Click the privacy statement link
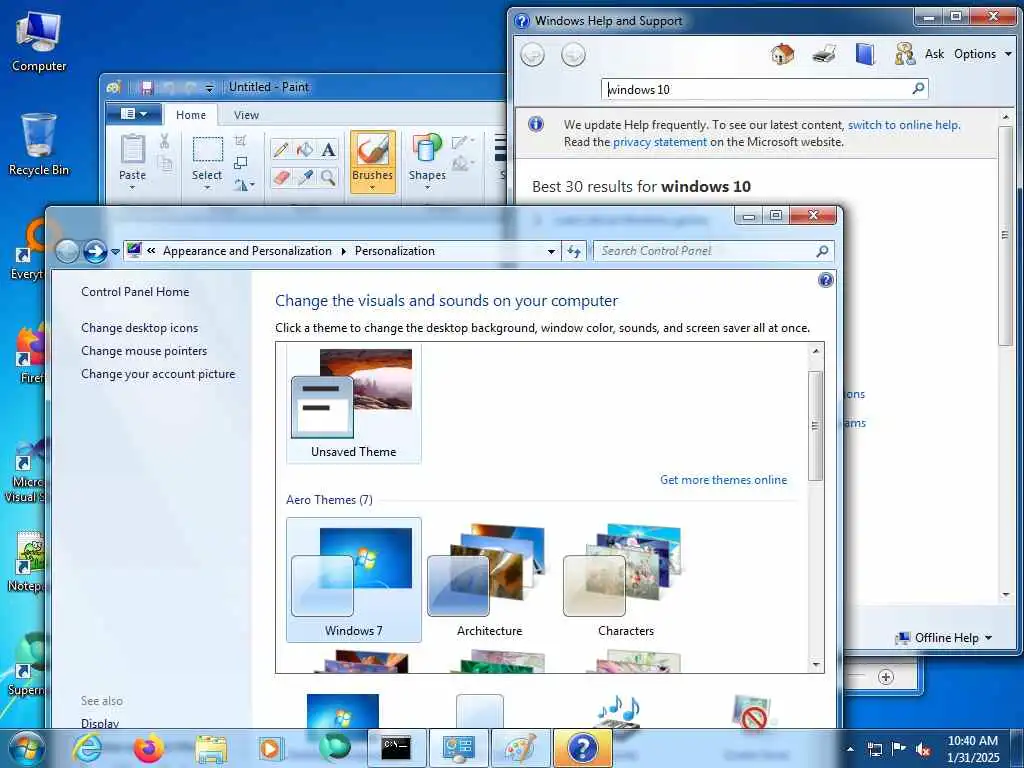Image resolution: width=1024 pixels, height=768 pixels. coord(660,142)
